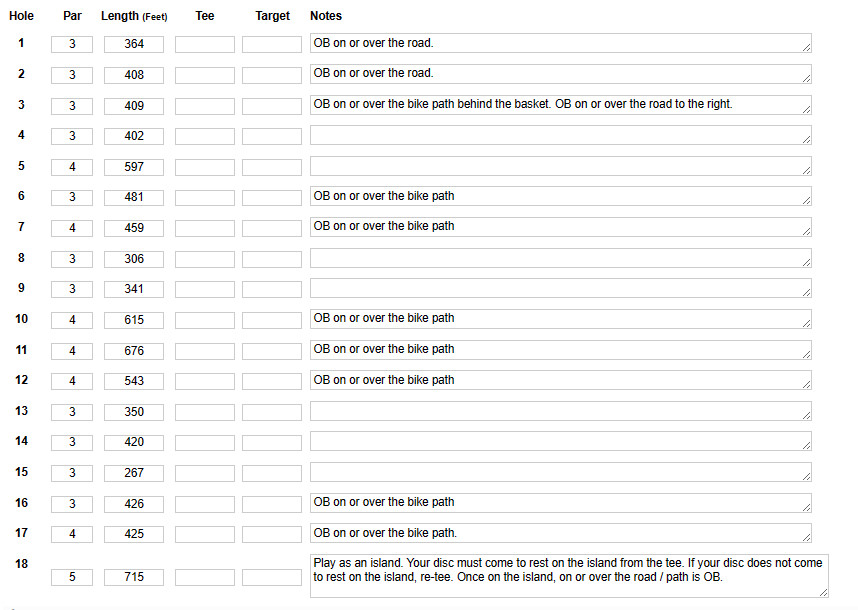Focus the Target field for hole 18
This screenshot has width=858, height=610.
click(272, 577)
